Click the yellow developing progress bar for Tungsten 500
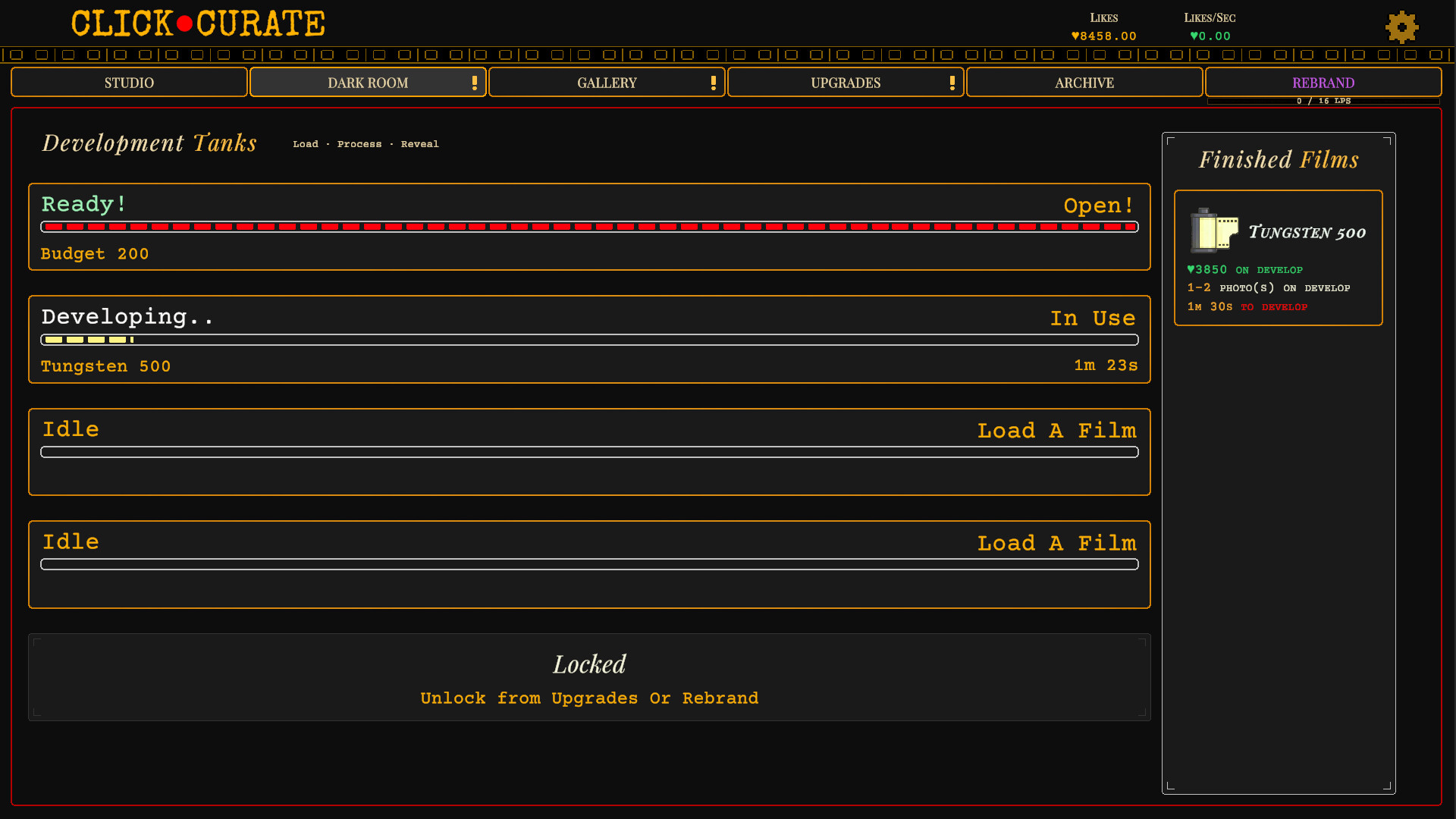The width and height of the screenshot is (1456, 819). pos(89,340)
